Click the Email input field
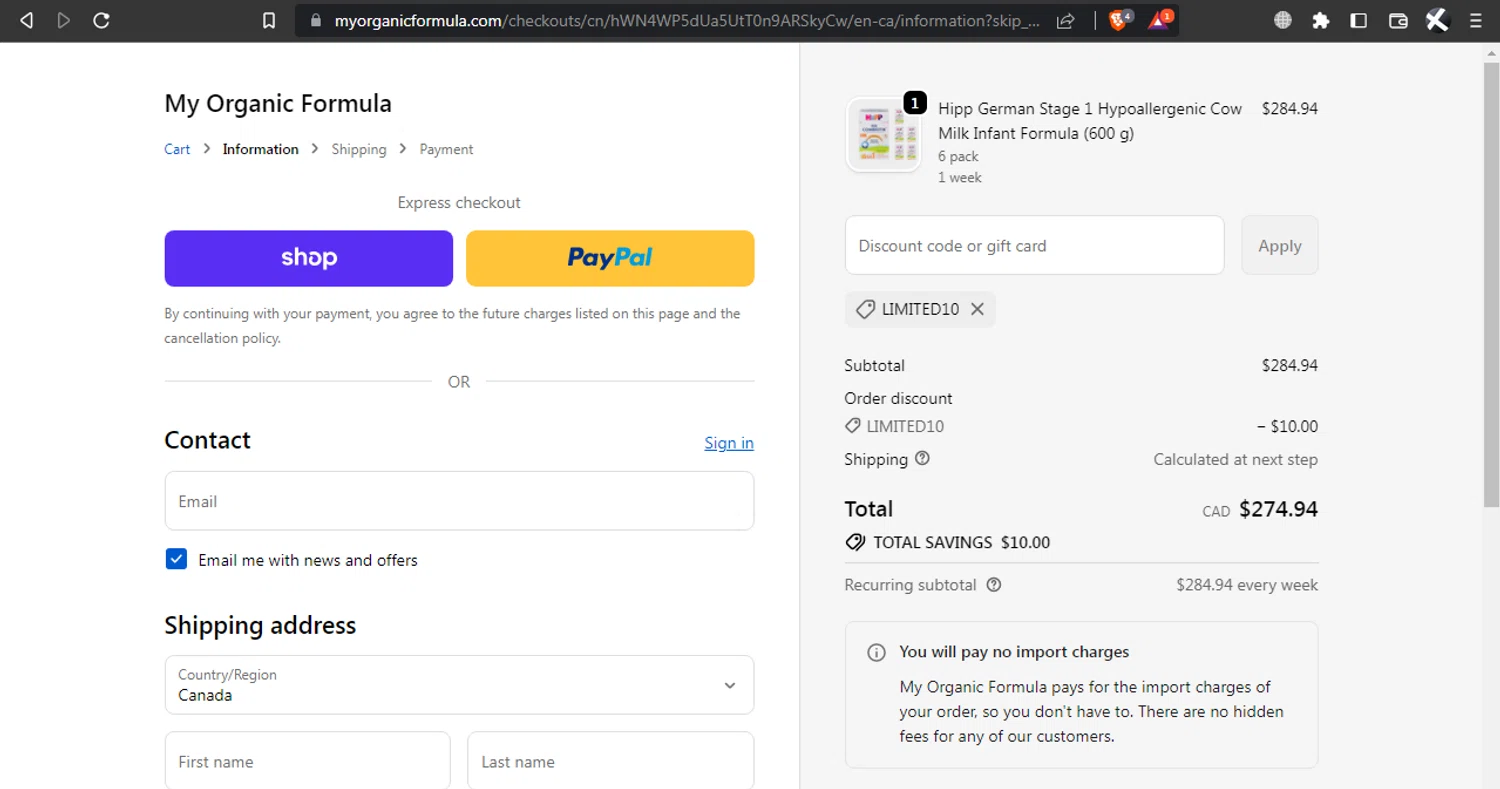Image resolution: width=1500 pixels, height=789 pixels. pyautogui.click(x=459, y=501)
